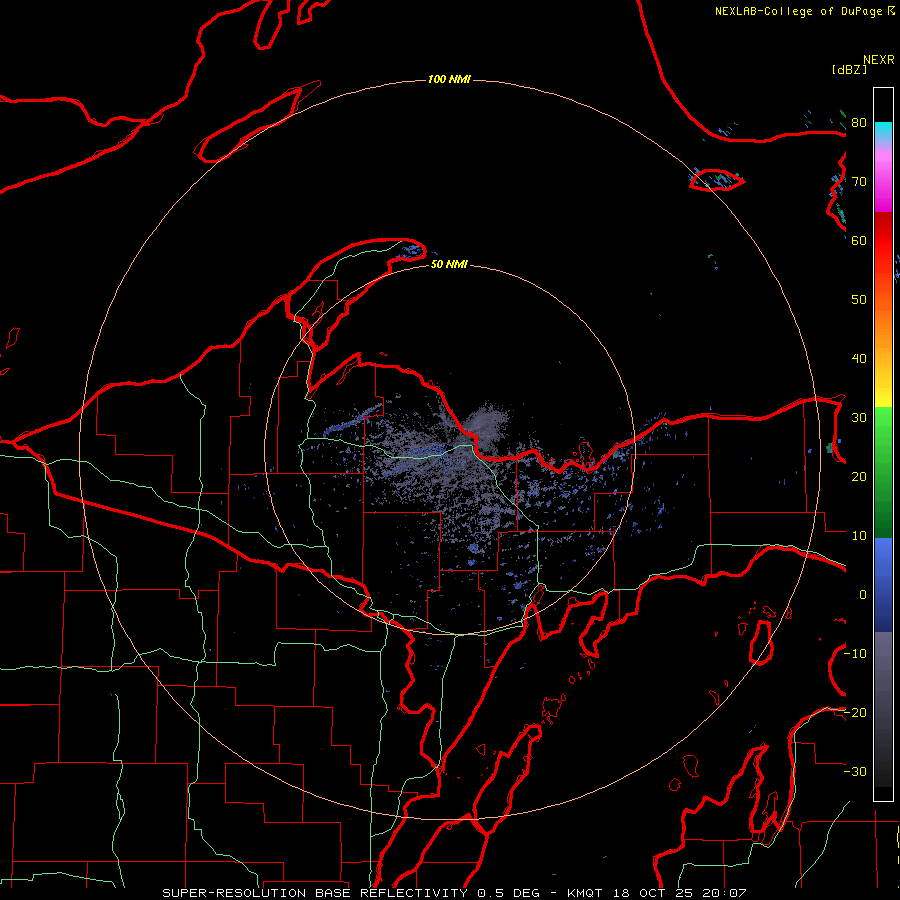Click the [dBZ] legend unit label
Screen dimensions: 900x900
pos(849,69)
